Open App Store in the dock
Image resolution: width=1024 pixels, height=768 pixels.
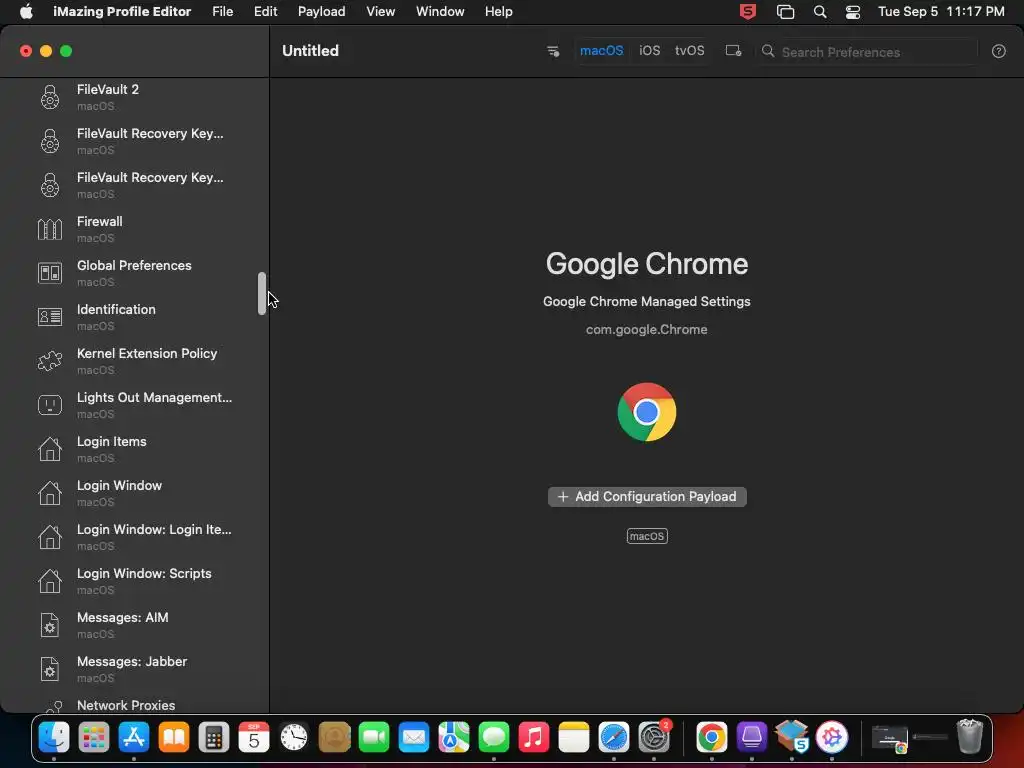pyautogui.click(x=134, y=738)
